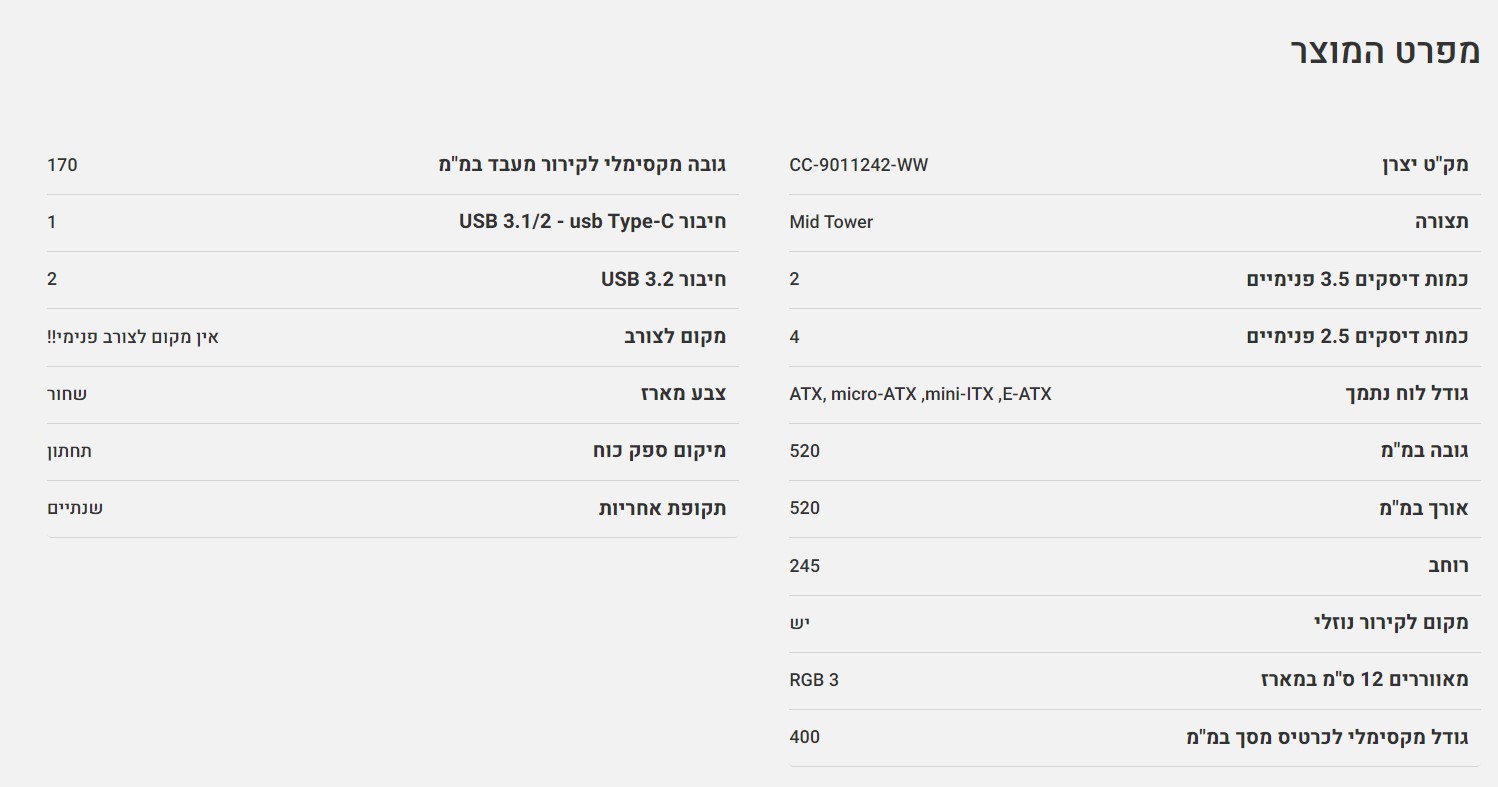Click the "Mid Tower" value
The image size is (1498, 787).
831,222
